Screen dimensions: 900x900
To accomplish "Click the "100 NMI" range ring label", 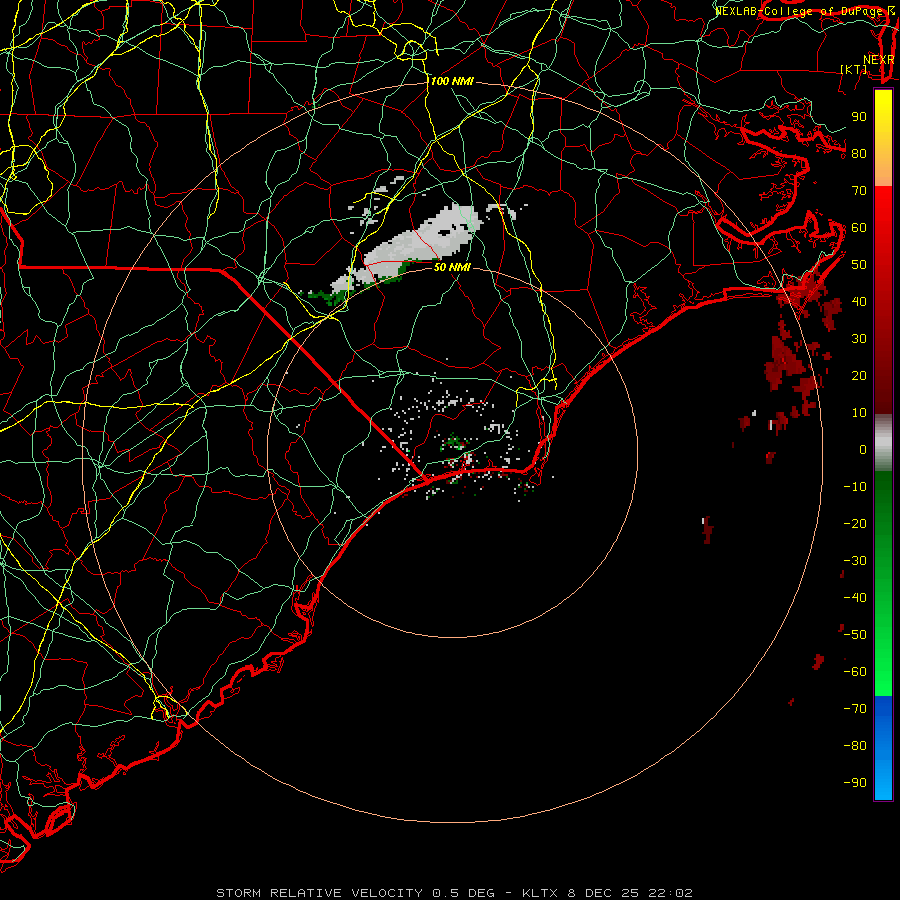I will [452, 81].
